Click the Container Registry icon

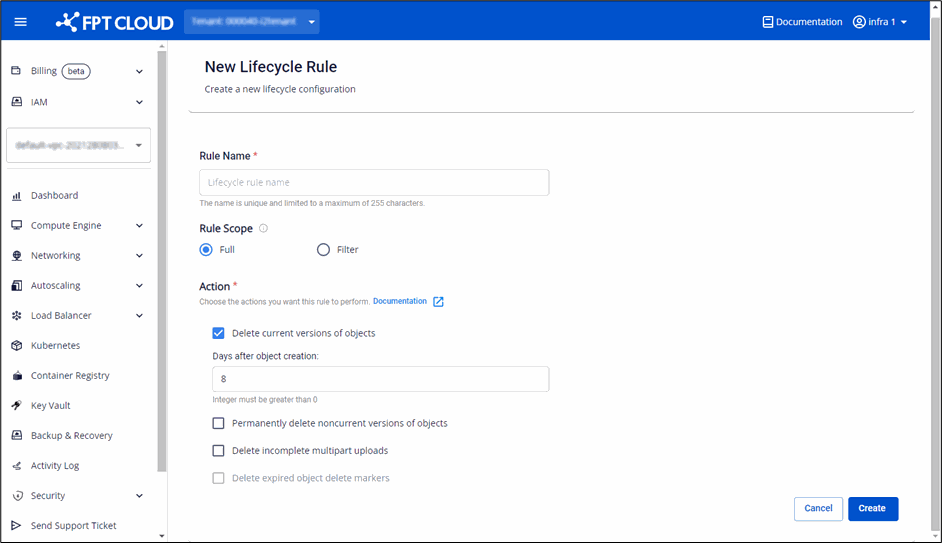(17, 375)
